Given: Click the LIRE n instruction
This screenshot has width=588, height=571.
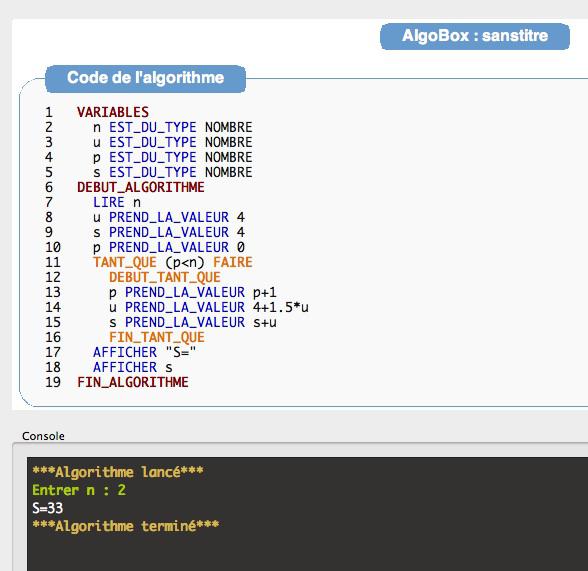Looking at the screenshot, I should point(117,202).
